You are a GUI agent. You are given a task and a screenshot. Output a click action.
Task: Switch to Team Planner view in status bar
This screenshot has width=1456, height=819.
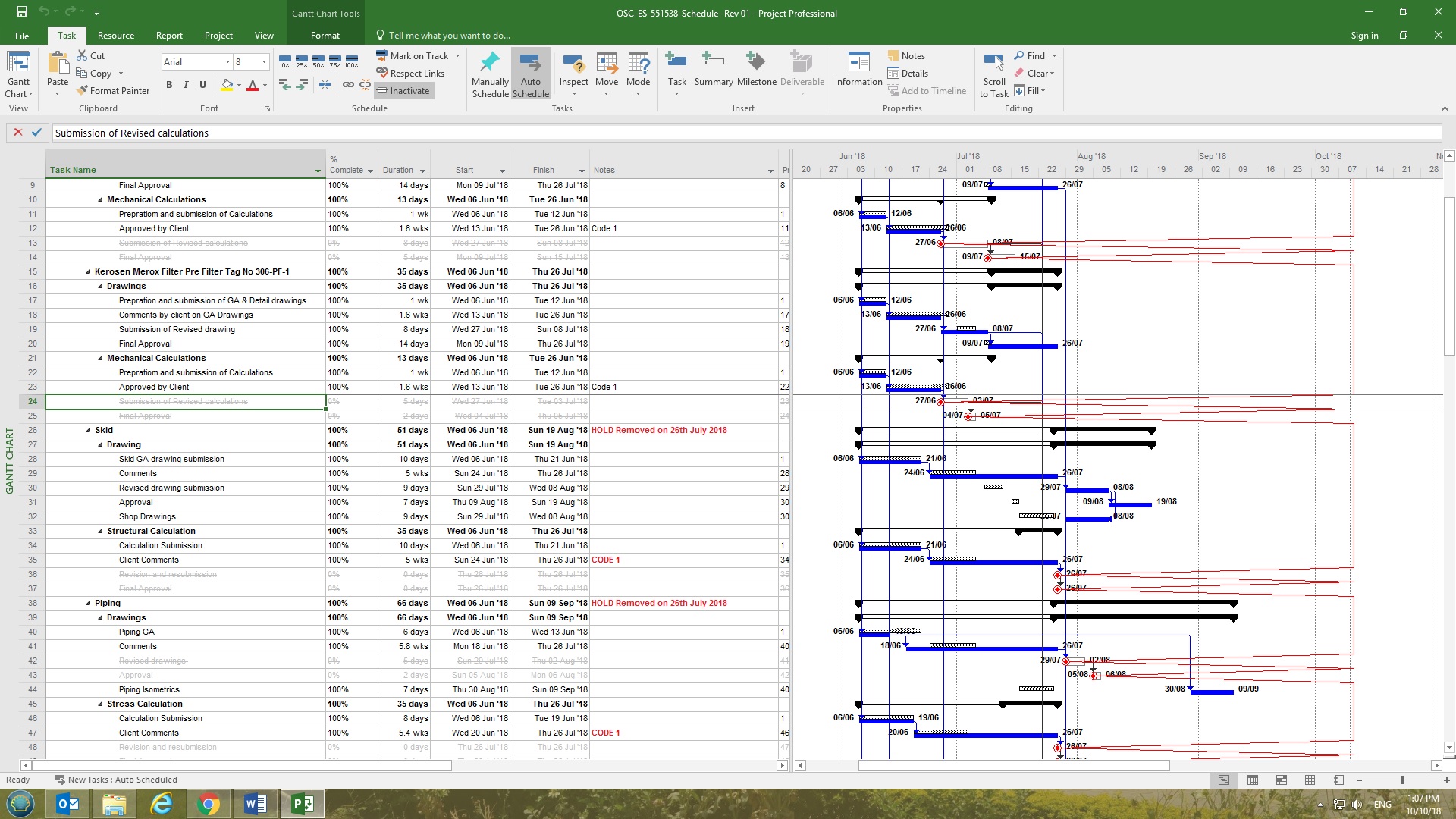coord(1282,780)
